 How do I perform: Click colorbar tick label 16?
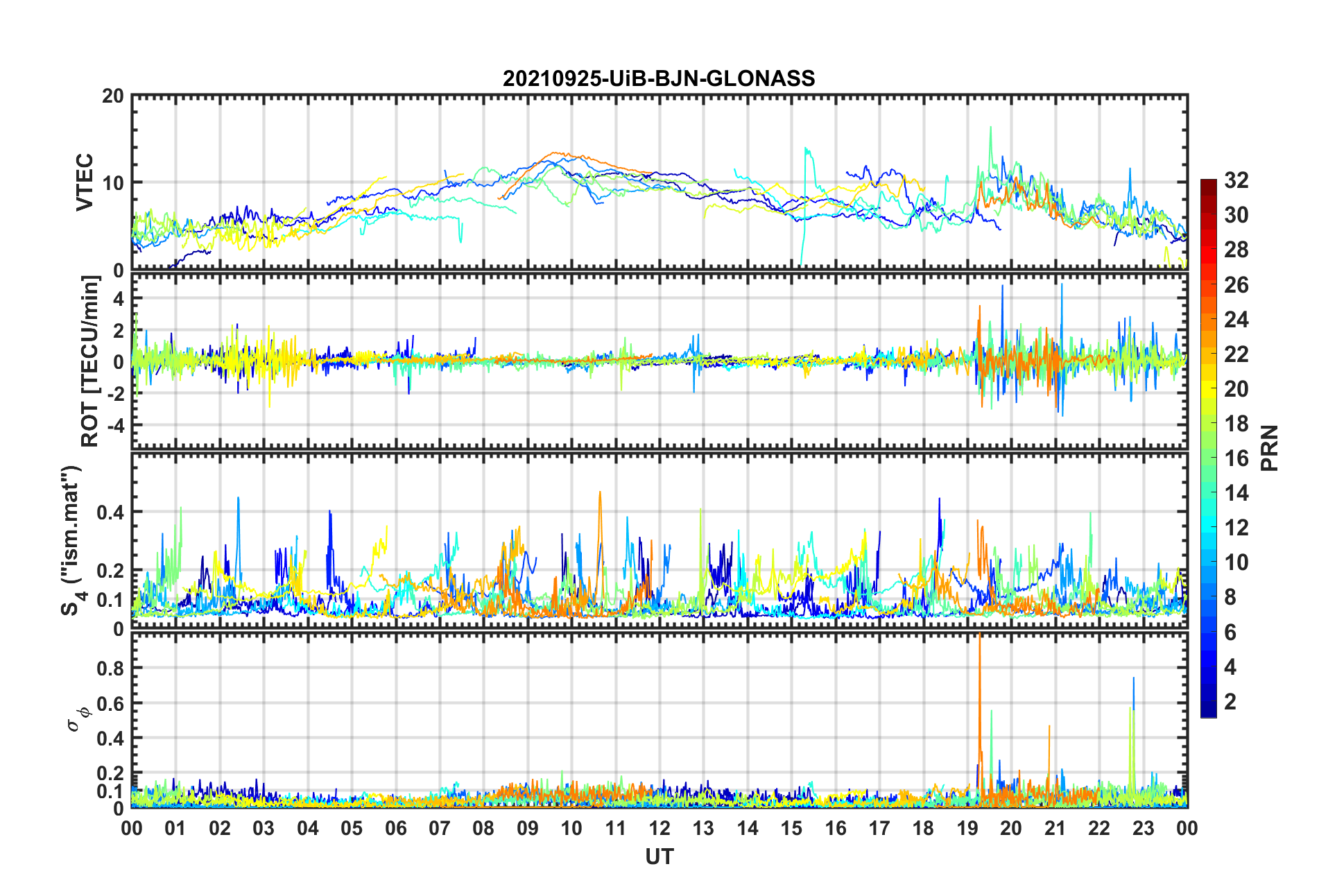[1236, 458]
